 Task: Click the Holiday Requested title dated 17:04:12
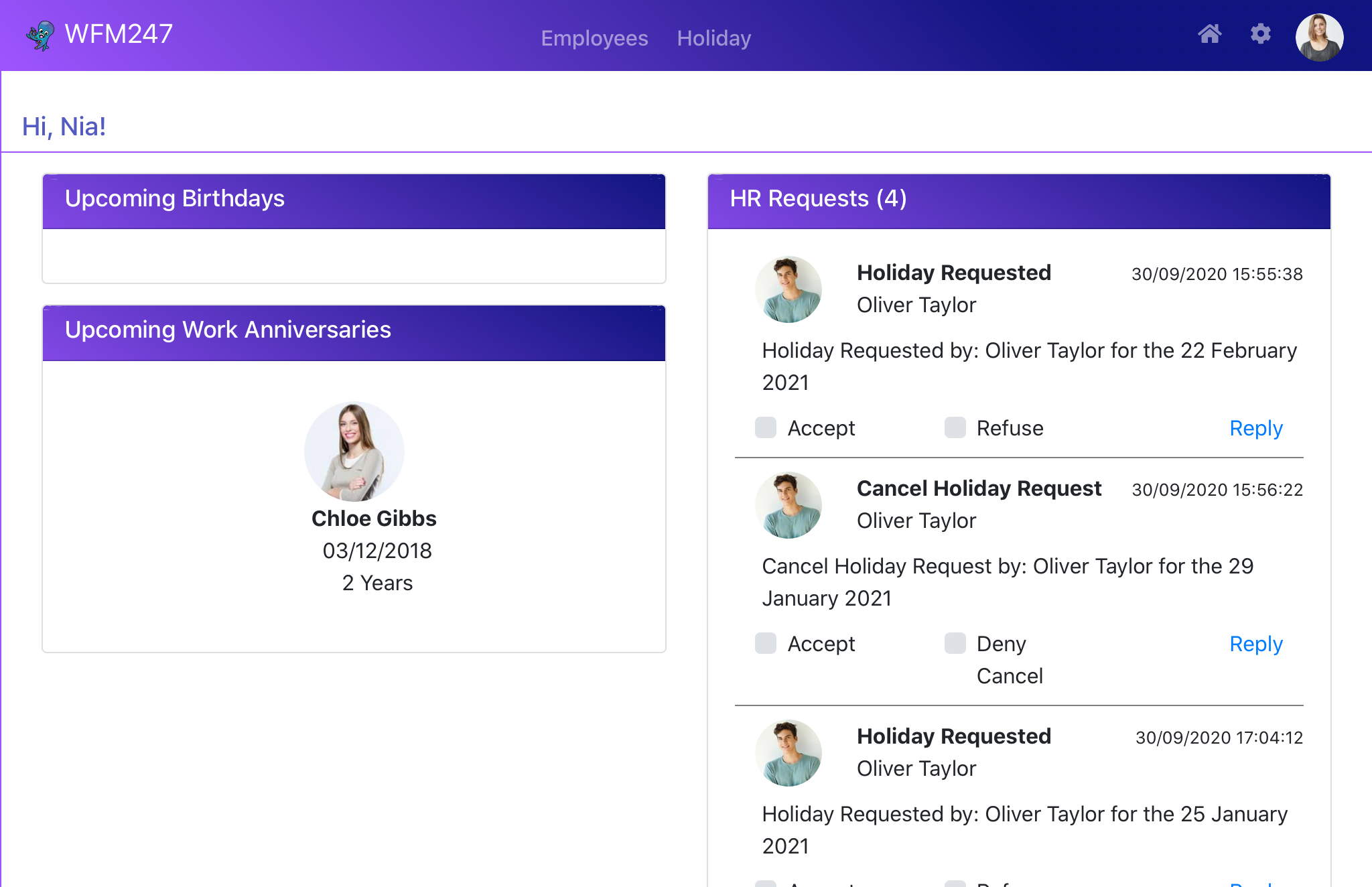point(954,736)
